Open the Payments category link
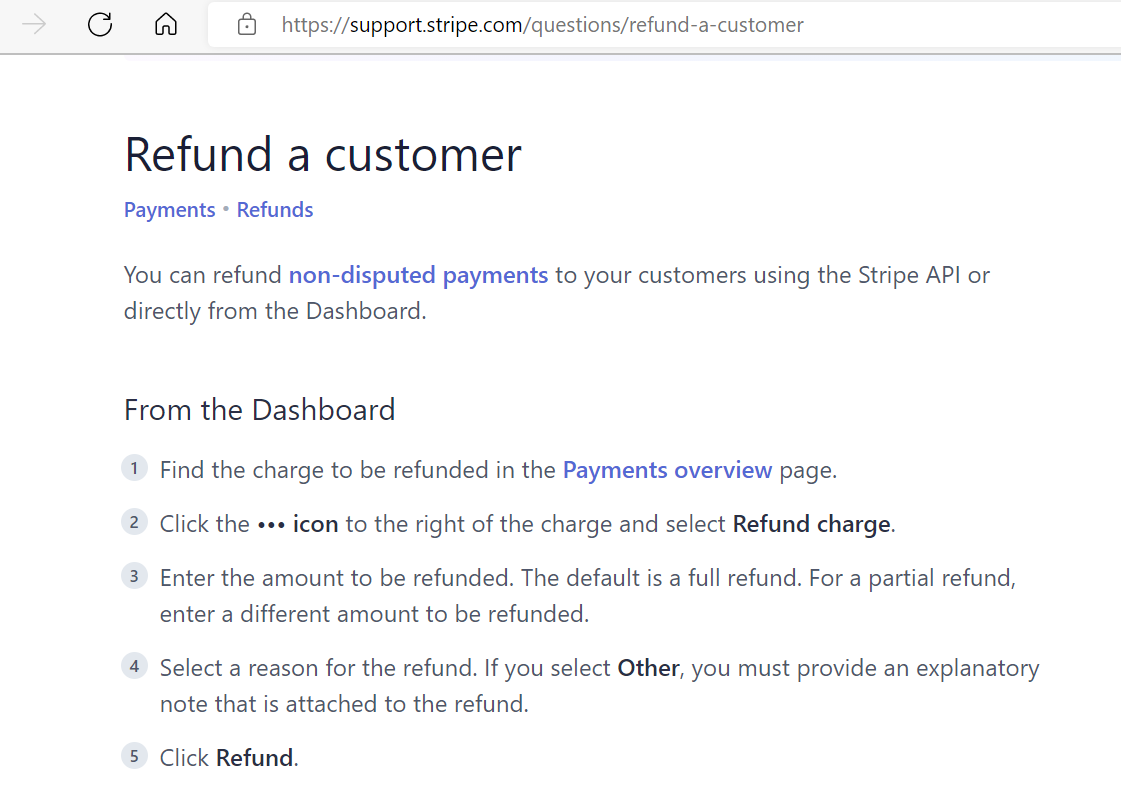Viewport: 1121px width, 812px height. coord(169,209)
